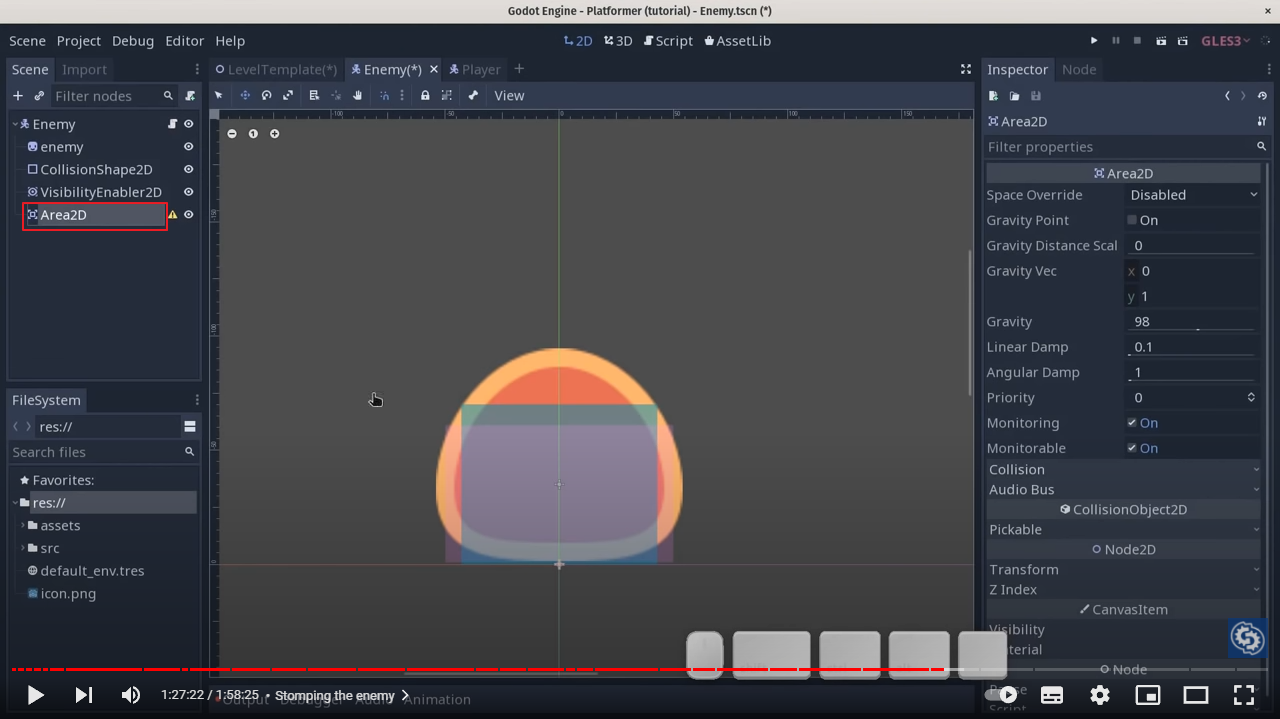This screenshot has height=719, width=1280.
Task: Switch to the Script workspace
Action: (x=668, y=41)
